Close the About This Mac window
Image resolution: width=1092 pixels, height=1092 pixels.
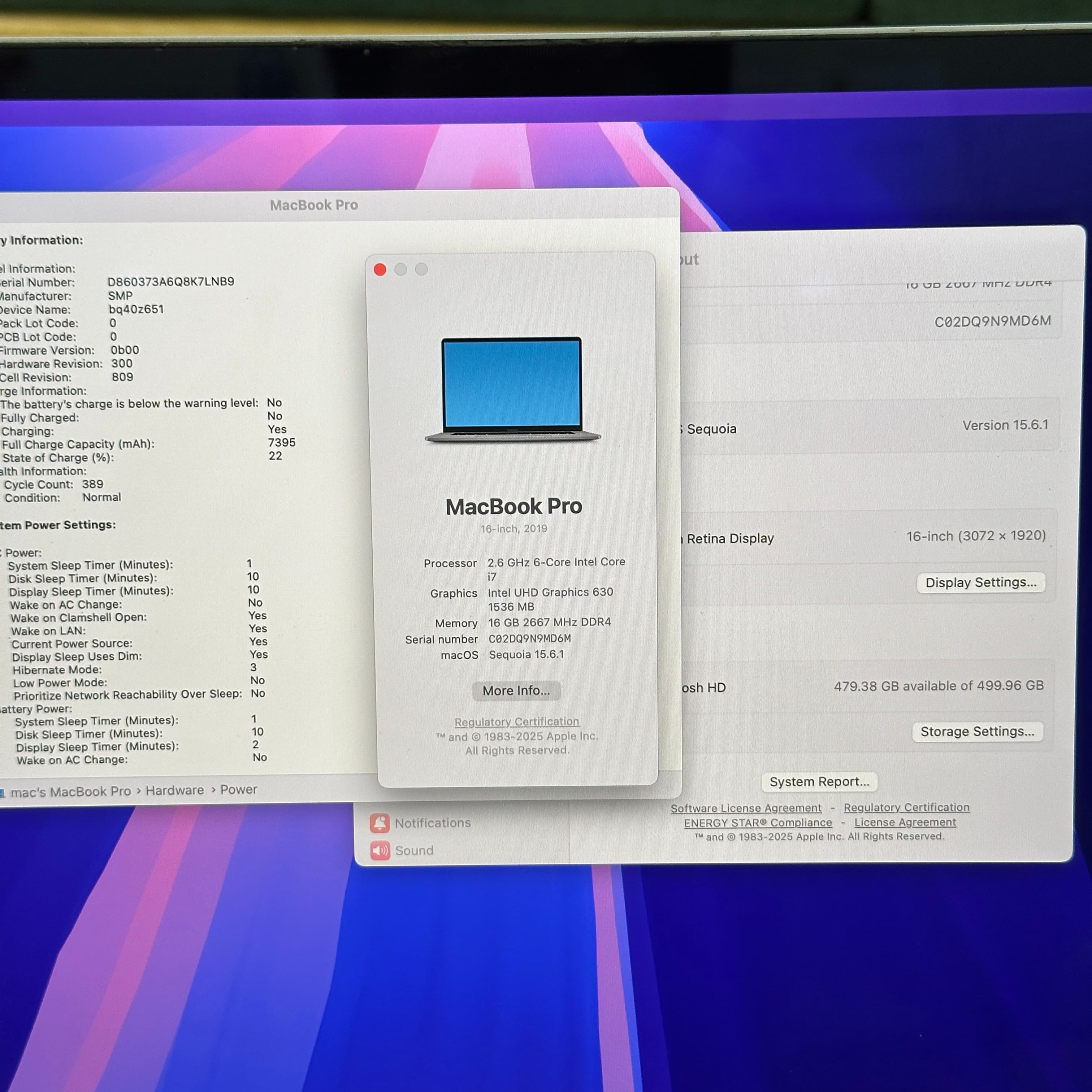[380, 270]
